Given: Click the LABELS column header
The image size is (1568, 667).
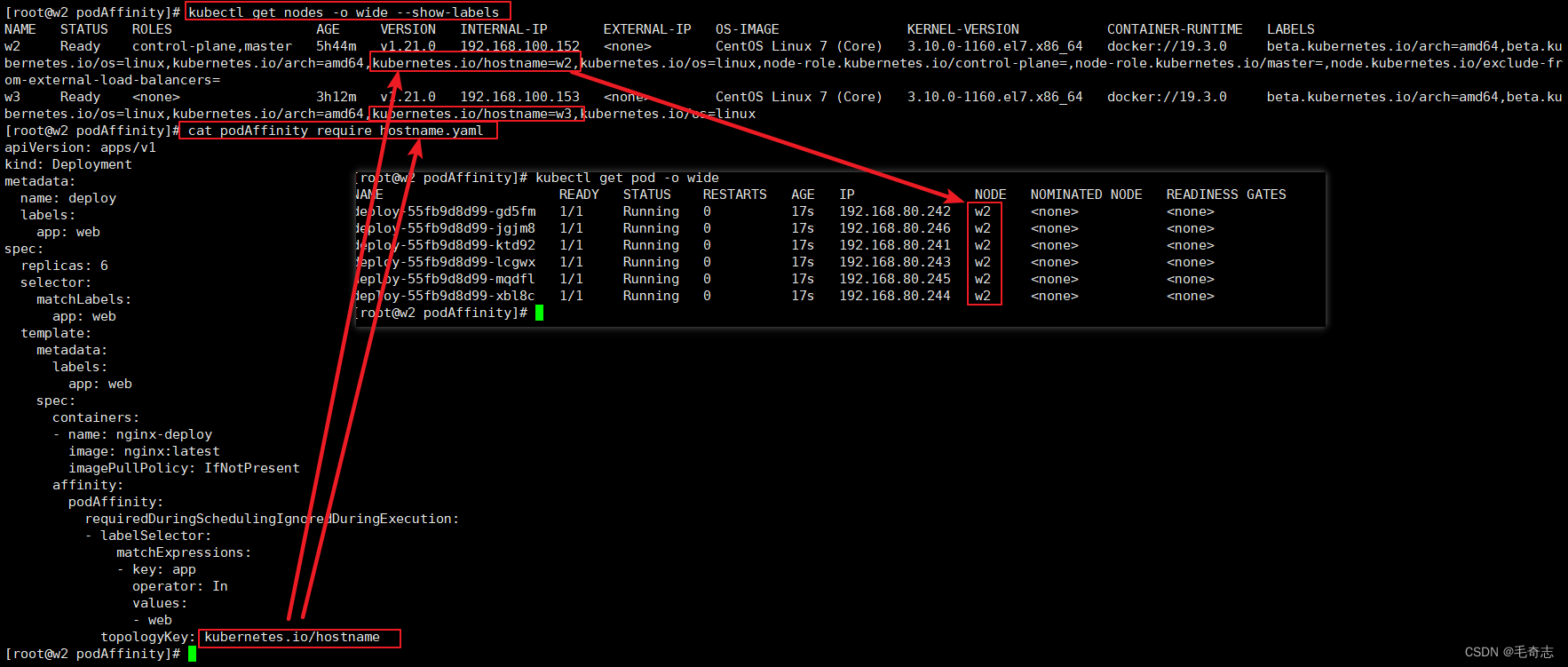Looking at the screenshot, I should click(x=1291, y=29).
